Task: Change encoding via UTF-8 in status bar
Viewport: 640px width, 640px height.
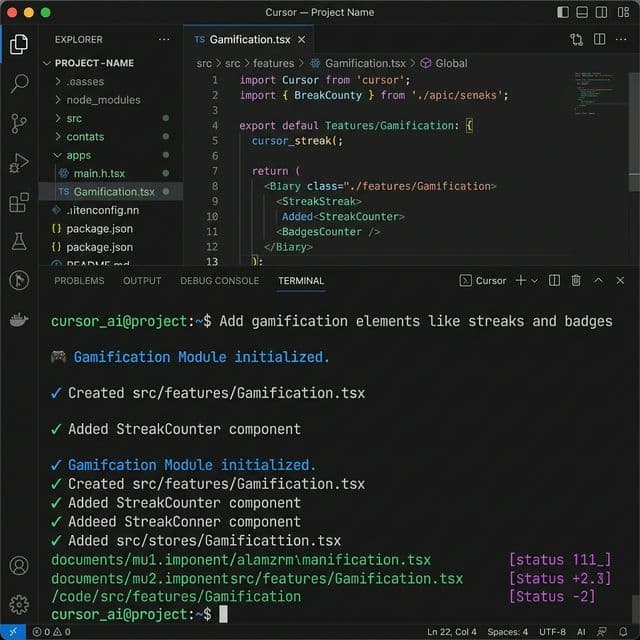Action: tap(552, 632)
